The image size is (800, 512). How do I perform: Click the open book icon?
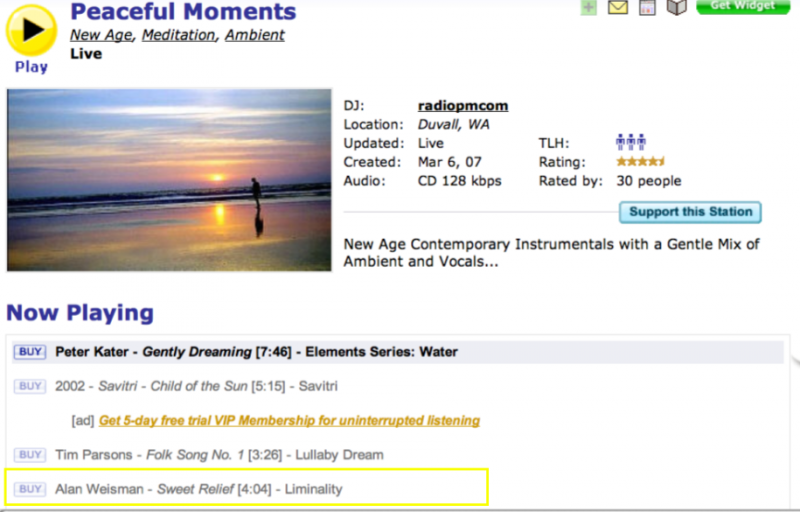click(677, 7)
